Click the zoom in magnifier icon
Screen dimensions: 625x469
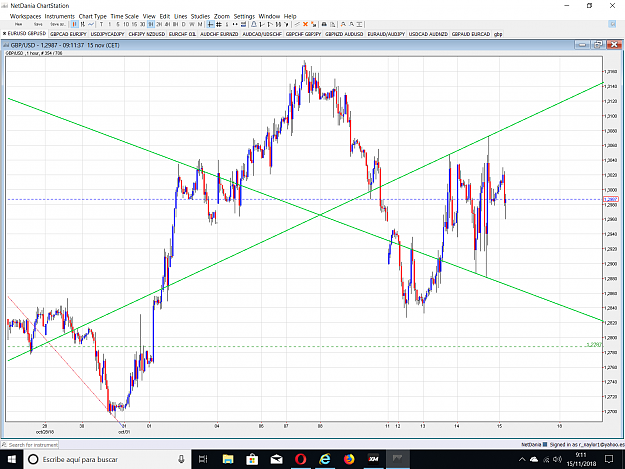(343, 24)
